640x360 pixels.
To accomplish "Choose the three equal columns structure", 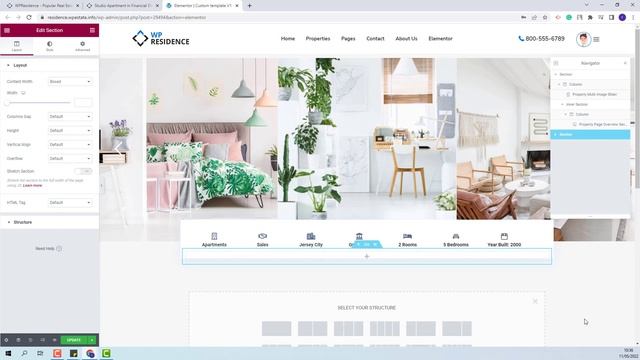I will pos(348,329).
